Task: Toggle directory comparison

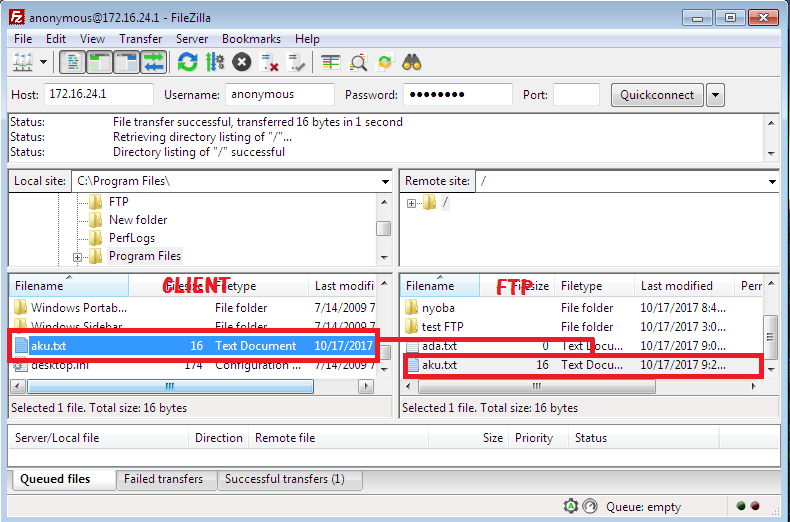Action: [358, 62]
